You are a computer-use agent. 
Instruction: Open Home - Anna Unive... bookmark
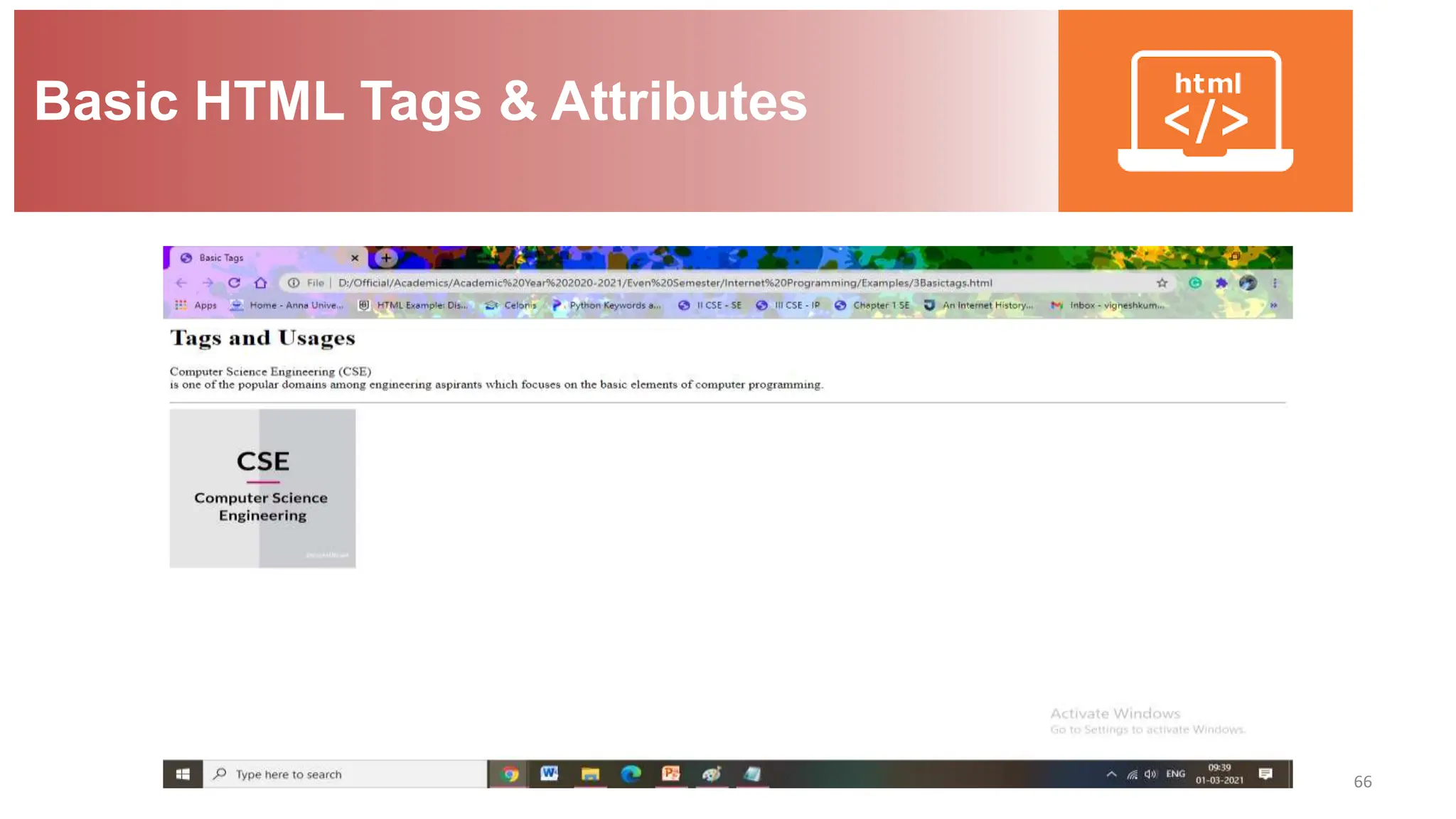coord(287,306)
